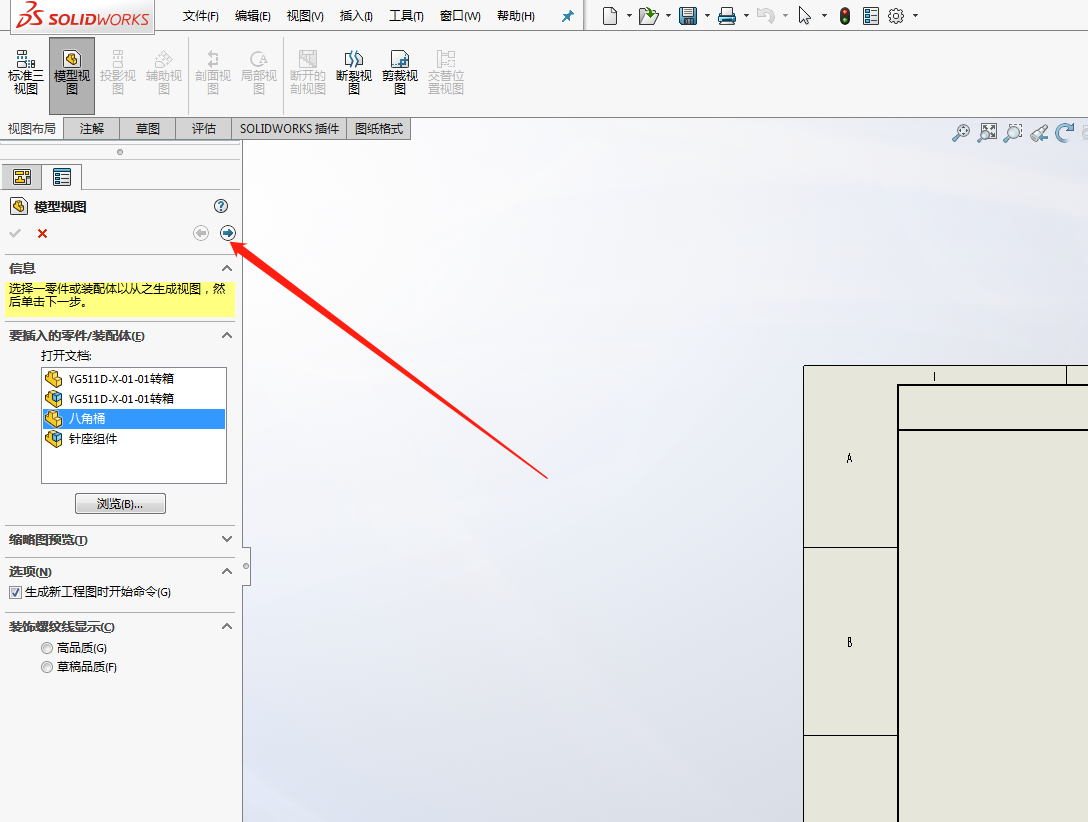Collapse the 选项(N) section
This screenshot has height=822, width=1088.
227,572
